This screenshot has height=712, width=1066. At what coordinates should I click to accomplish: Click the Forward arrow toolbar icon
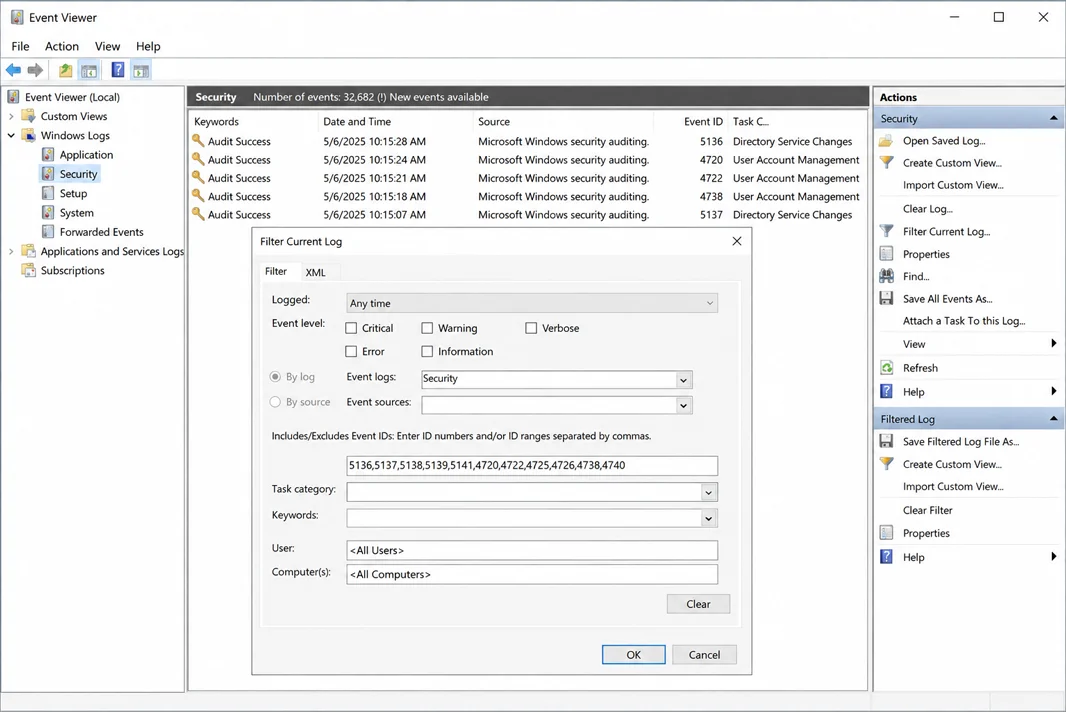pos(35,70)
